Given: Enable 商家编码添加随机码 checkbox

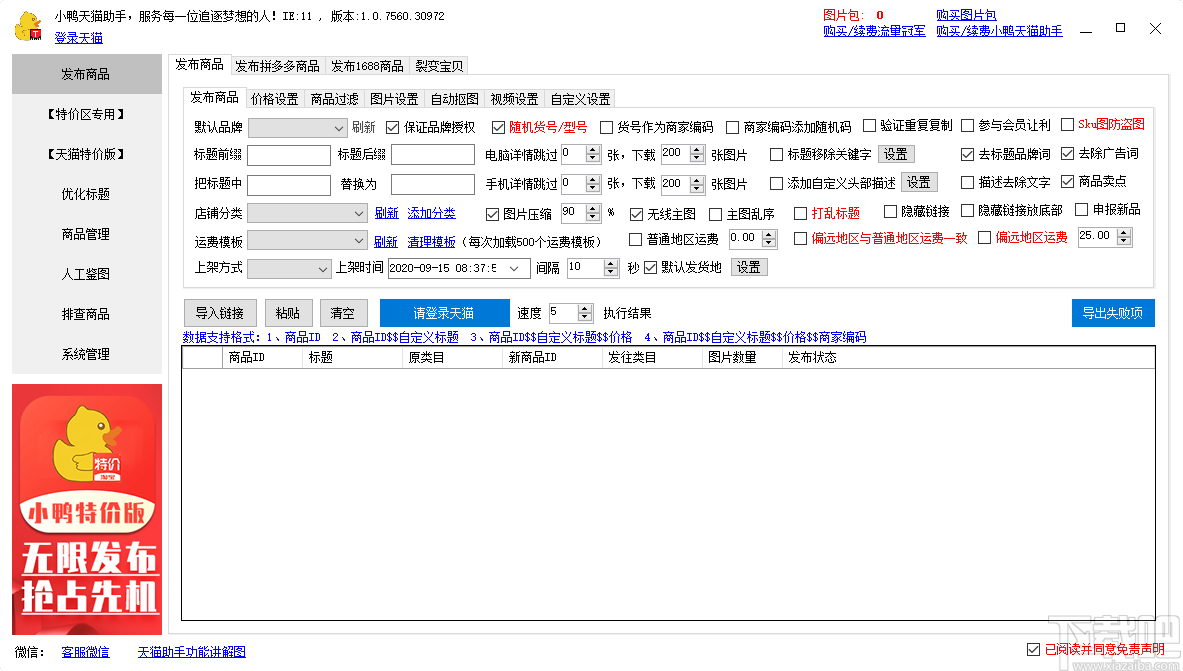Looking at the screenshot, I should pyautogui.click(x=732, y=128).
